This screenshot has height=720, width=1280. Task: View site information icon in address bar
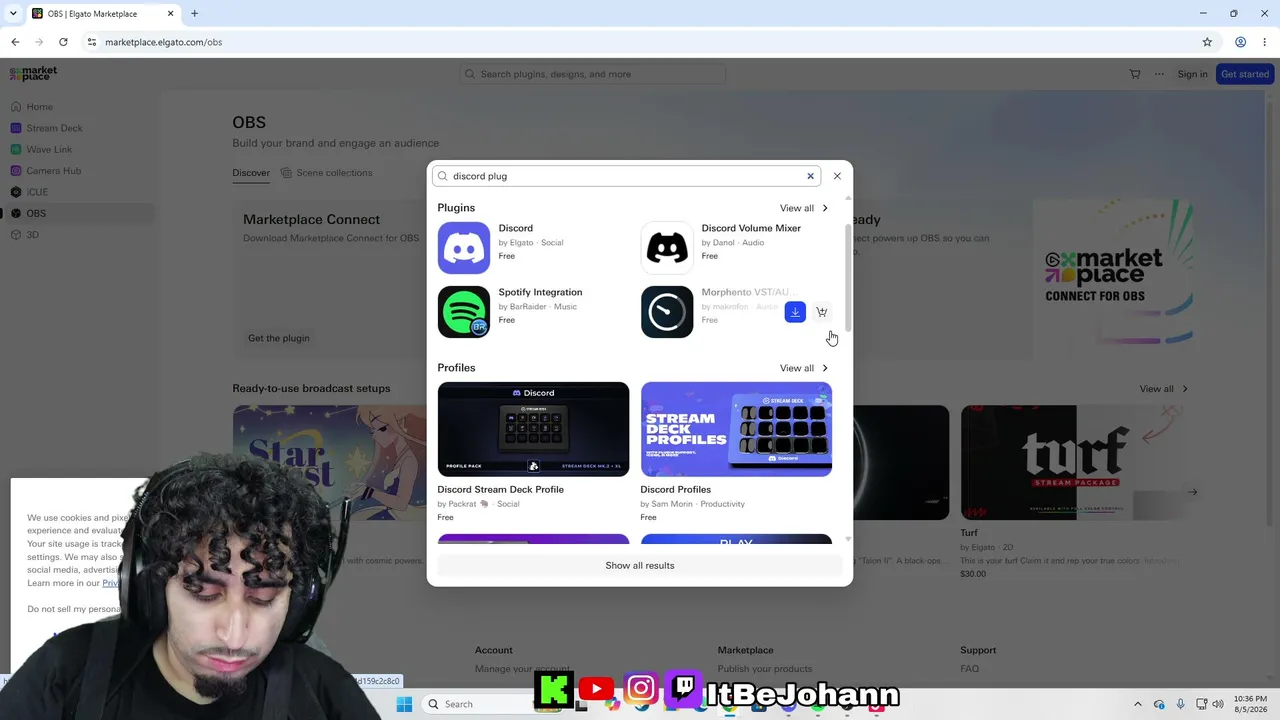point(91,42)
